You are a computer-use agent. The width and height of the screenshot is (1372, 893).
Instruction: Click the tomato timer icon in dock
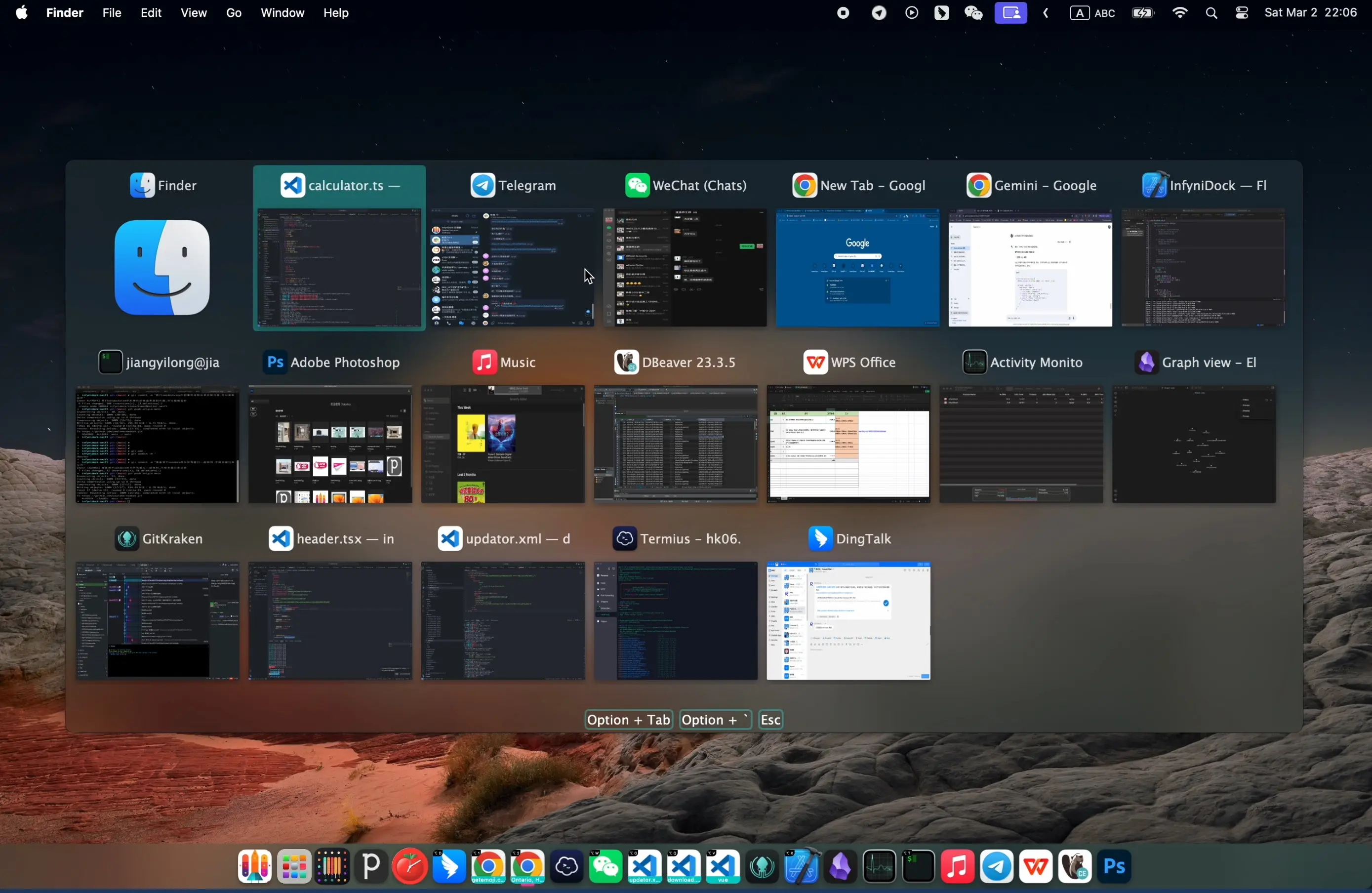pyautogui.click(x=410, y=866)
